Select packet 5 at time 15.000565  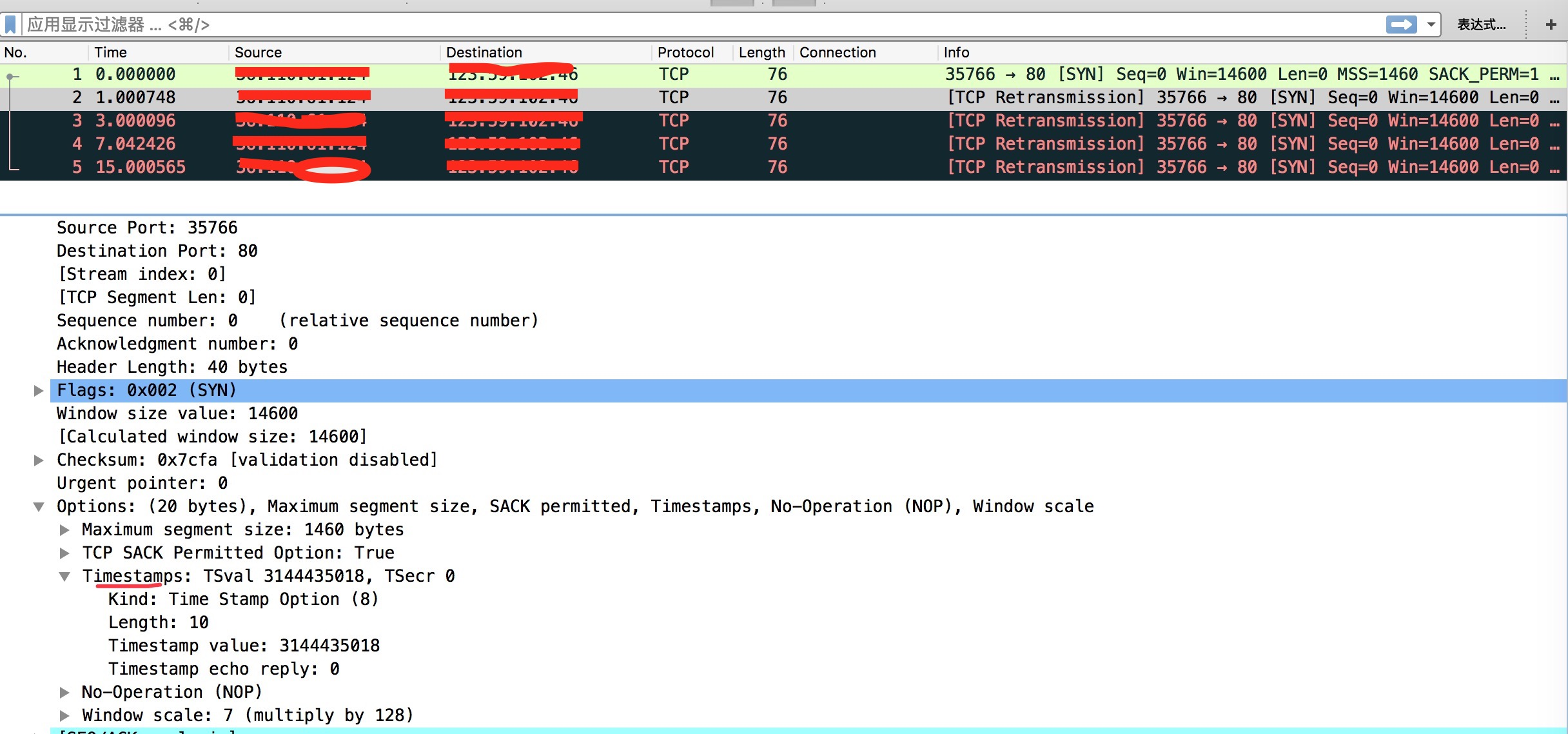pos(783,167)
